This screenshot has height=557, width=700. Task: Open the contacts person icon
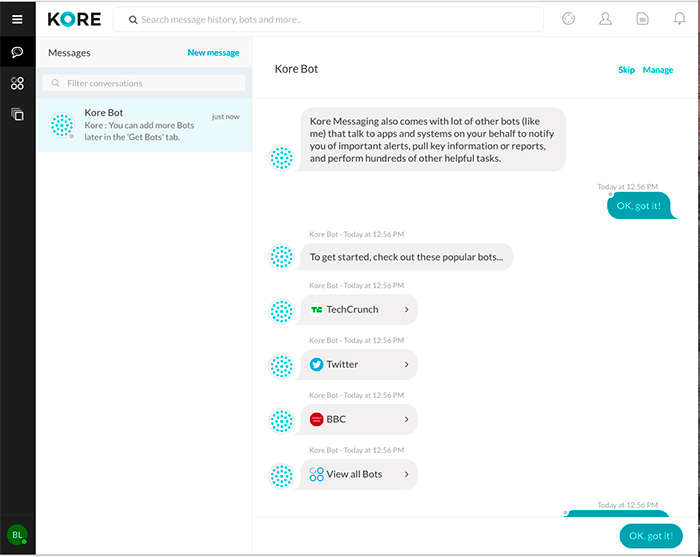(x=605, y=19)
